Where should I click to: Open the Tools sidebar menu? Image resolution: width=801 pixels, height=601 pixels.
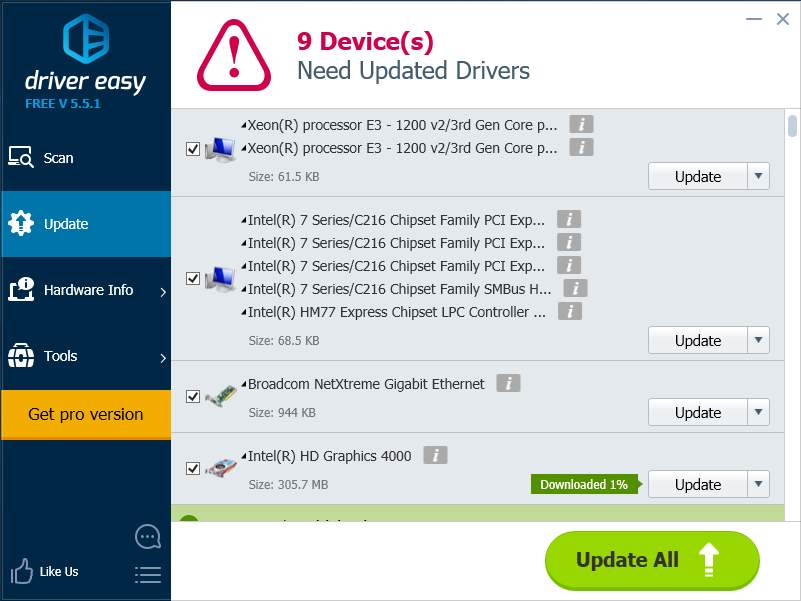(86, 356)
